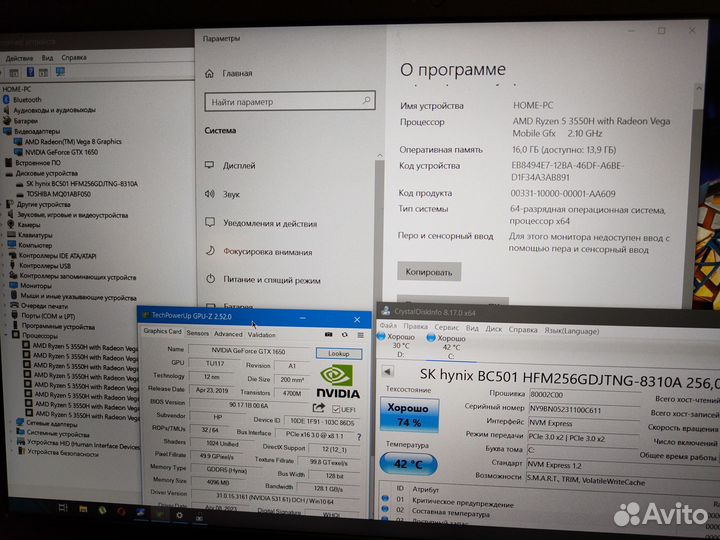Image resolution: width=720 pixels, height=540 pixels.
Task: Click Display monitor icon in Settings
Action: pos(209,165)
